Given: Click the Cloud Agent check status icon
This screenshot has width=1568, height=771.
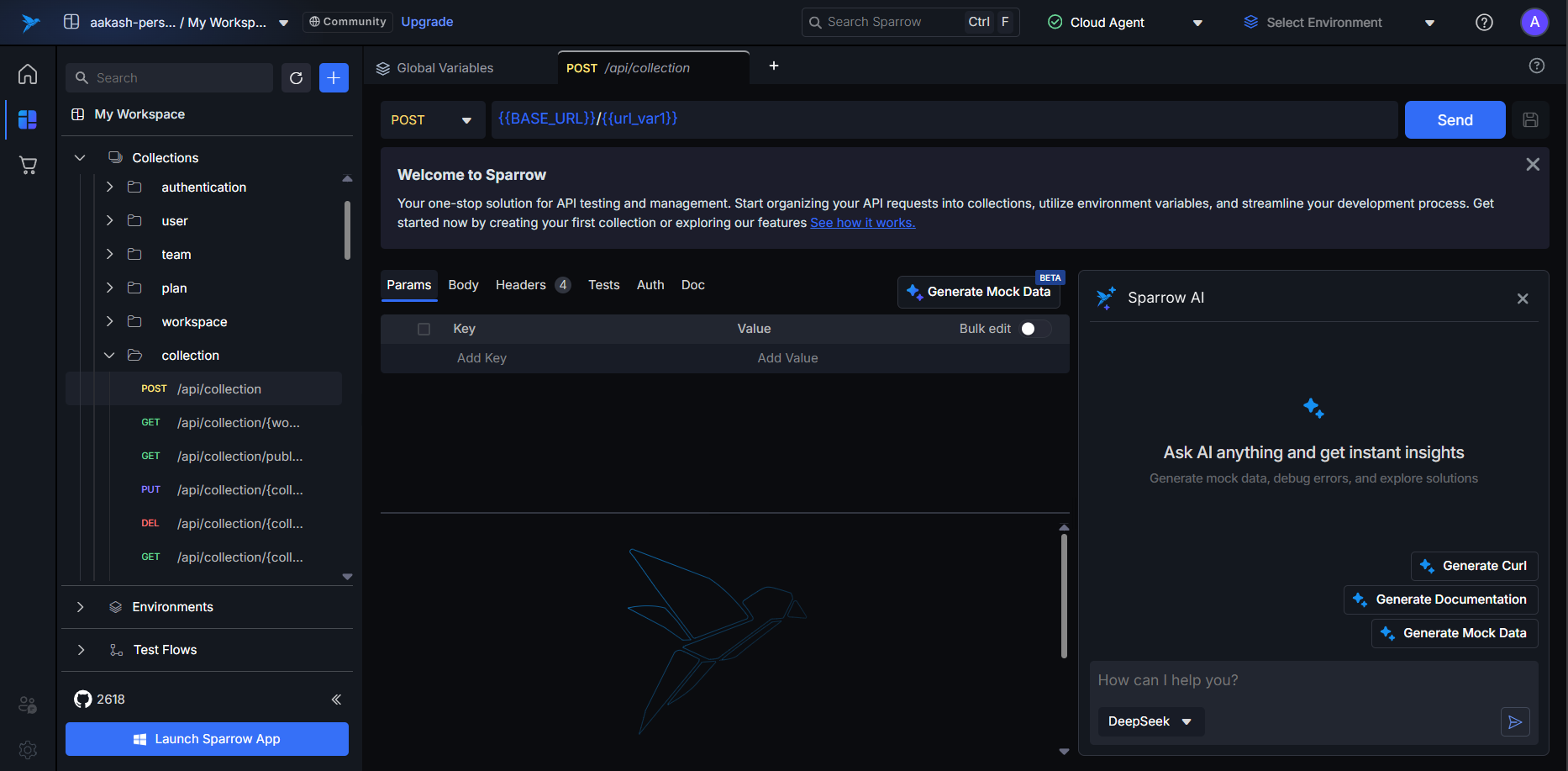Looking at the screenshot, I should 1055,22.
